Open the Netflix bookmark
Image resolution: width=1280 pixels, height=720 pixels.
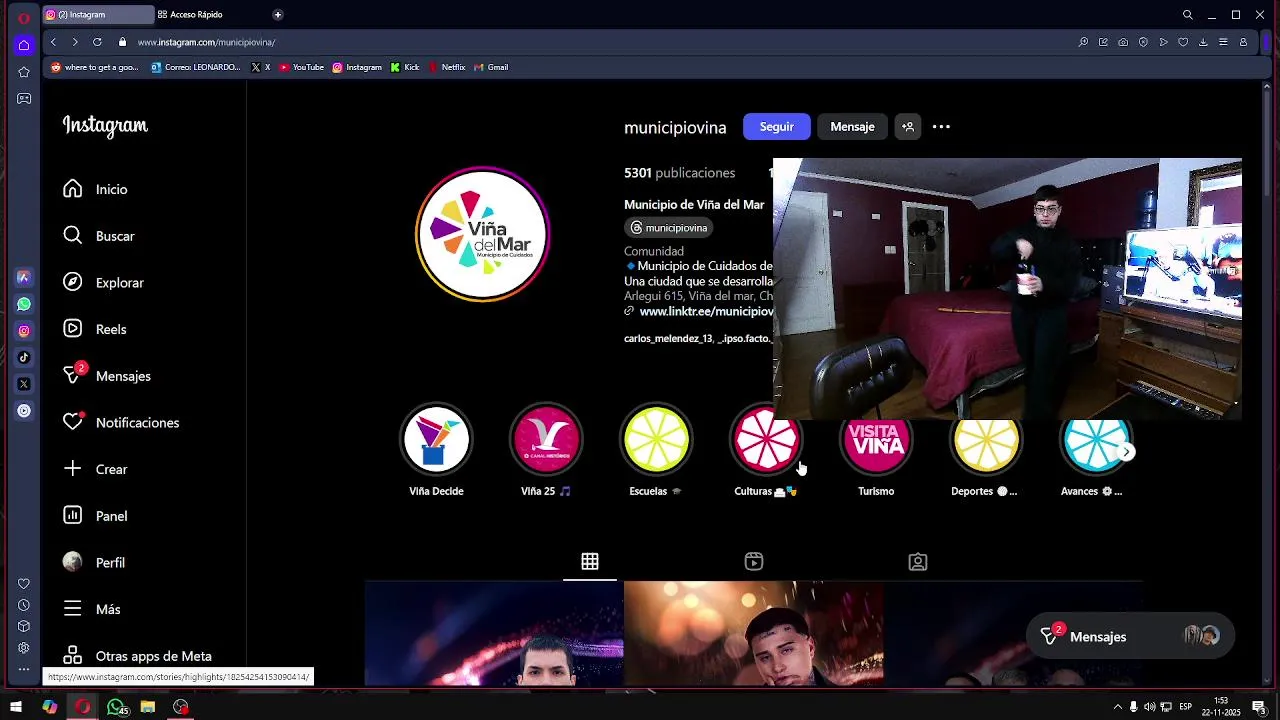[x=447, y=67]
